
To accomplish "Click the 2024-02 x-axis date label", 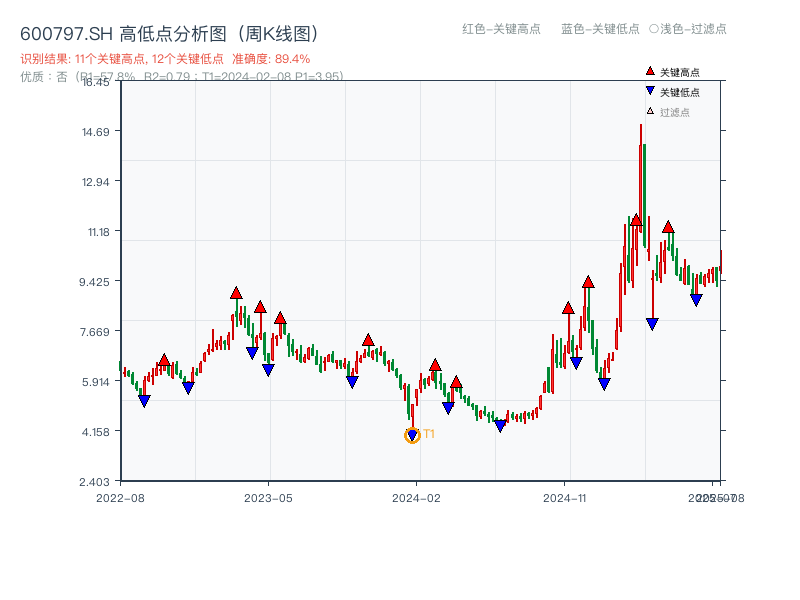I will tap(416, 498).
